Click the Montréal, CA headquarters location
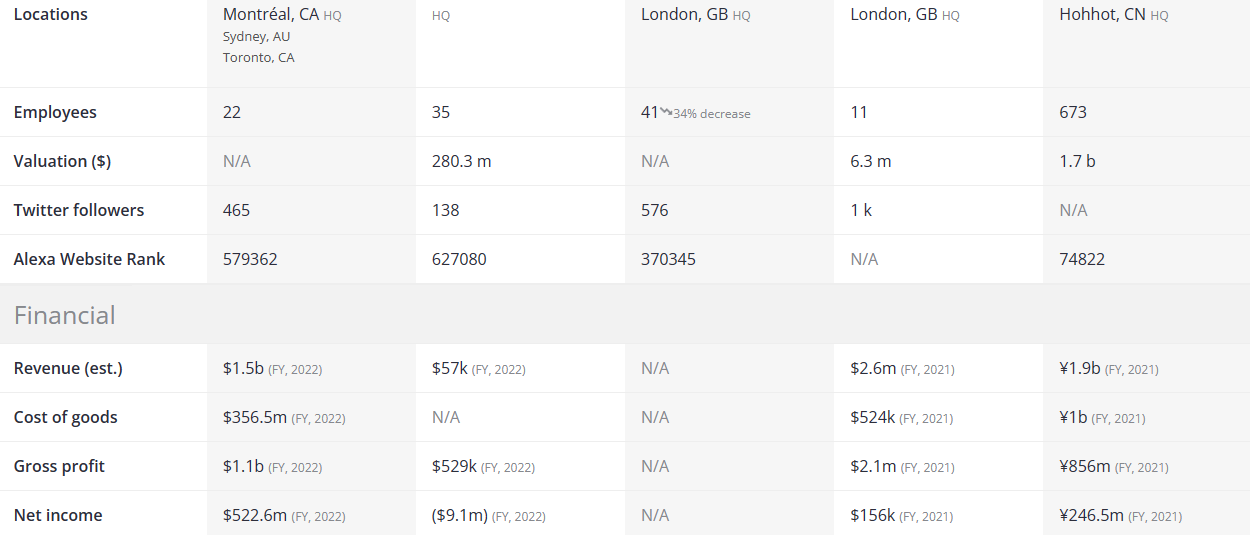 pos(271,15)
